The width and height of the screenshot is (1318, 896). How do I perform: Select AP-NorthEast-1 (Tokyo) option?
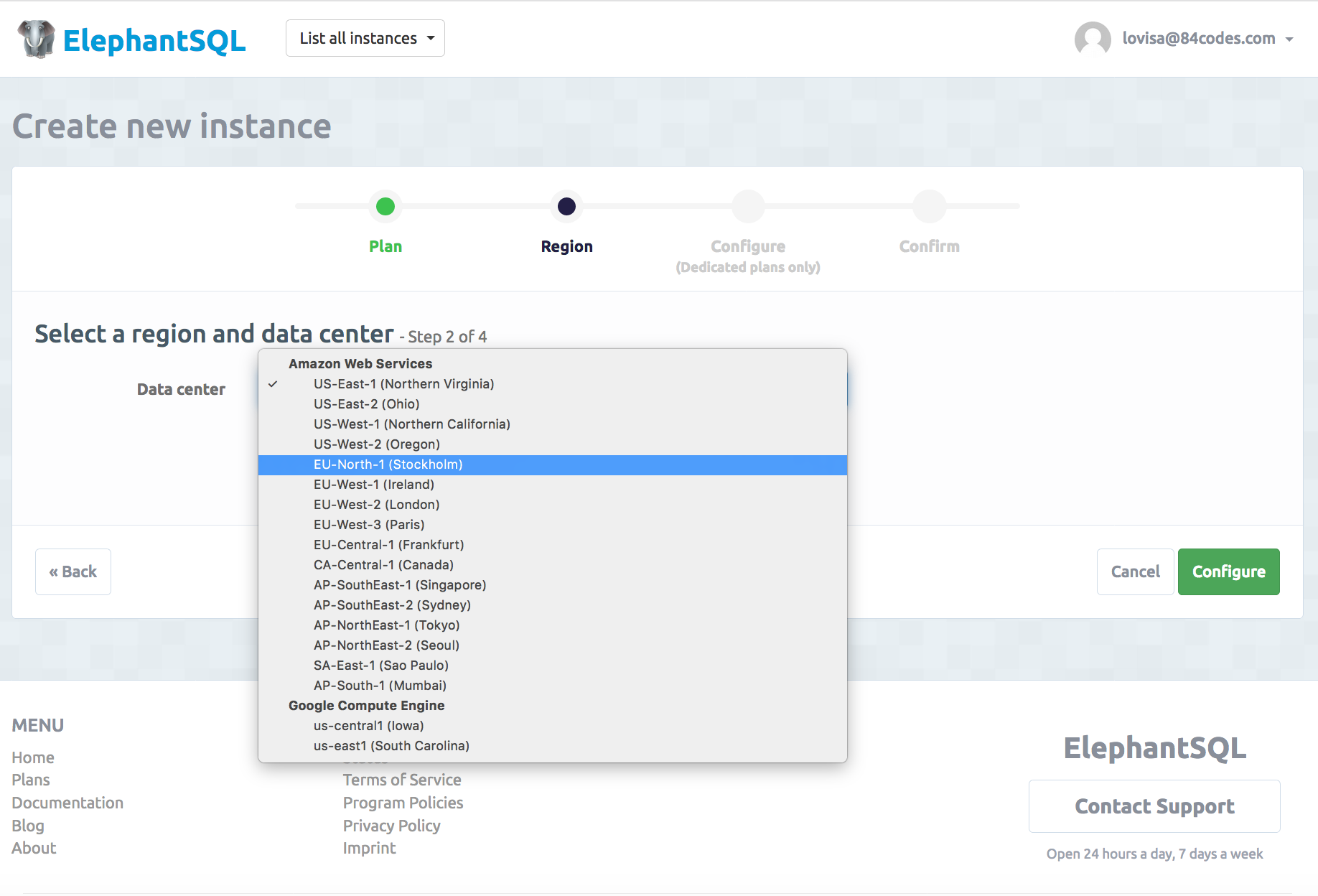(386, 625)
